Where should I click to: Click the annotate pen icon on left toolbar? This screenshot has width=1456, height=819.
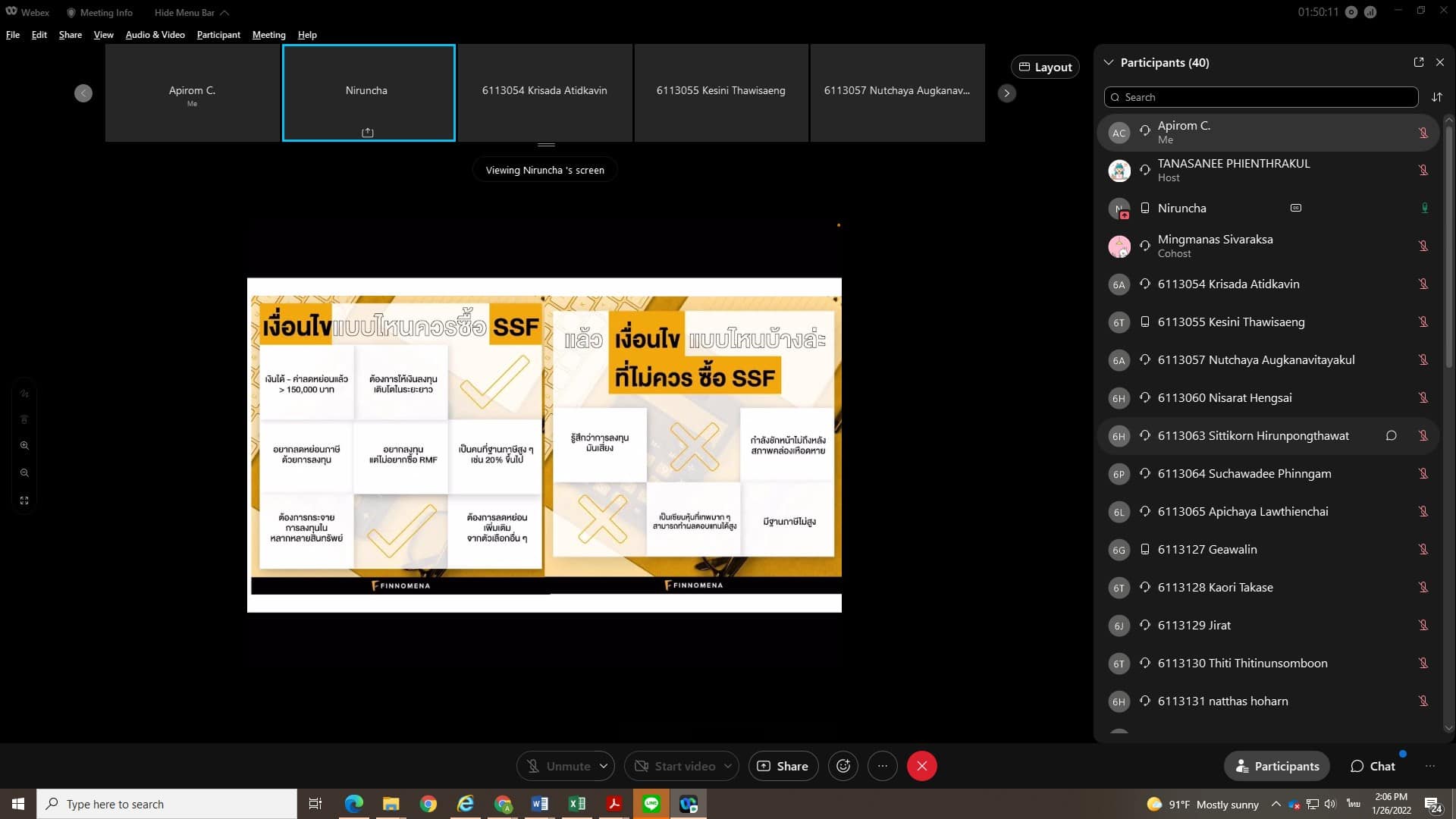24,394
